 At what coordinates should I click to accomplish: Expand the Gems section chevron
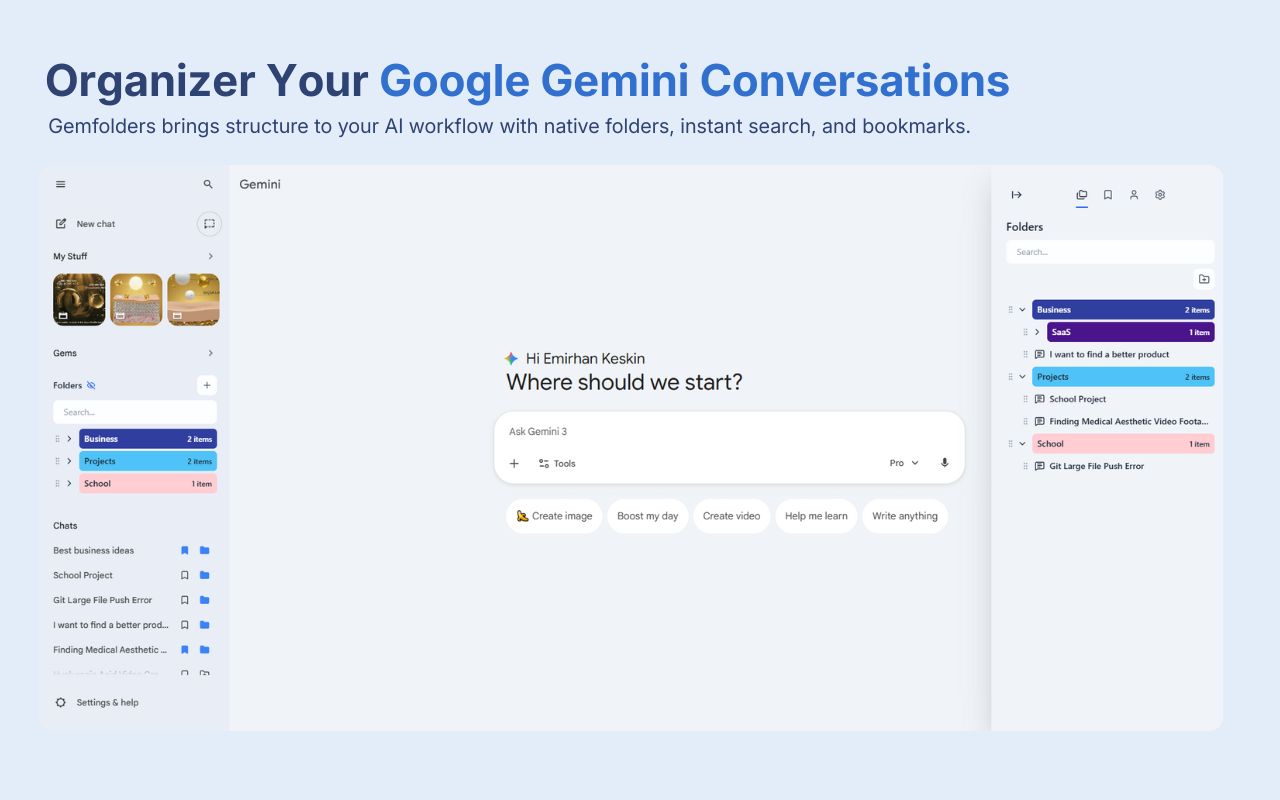210,353
